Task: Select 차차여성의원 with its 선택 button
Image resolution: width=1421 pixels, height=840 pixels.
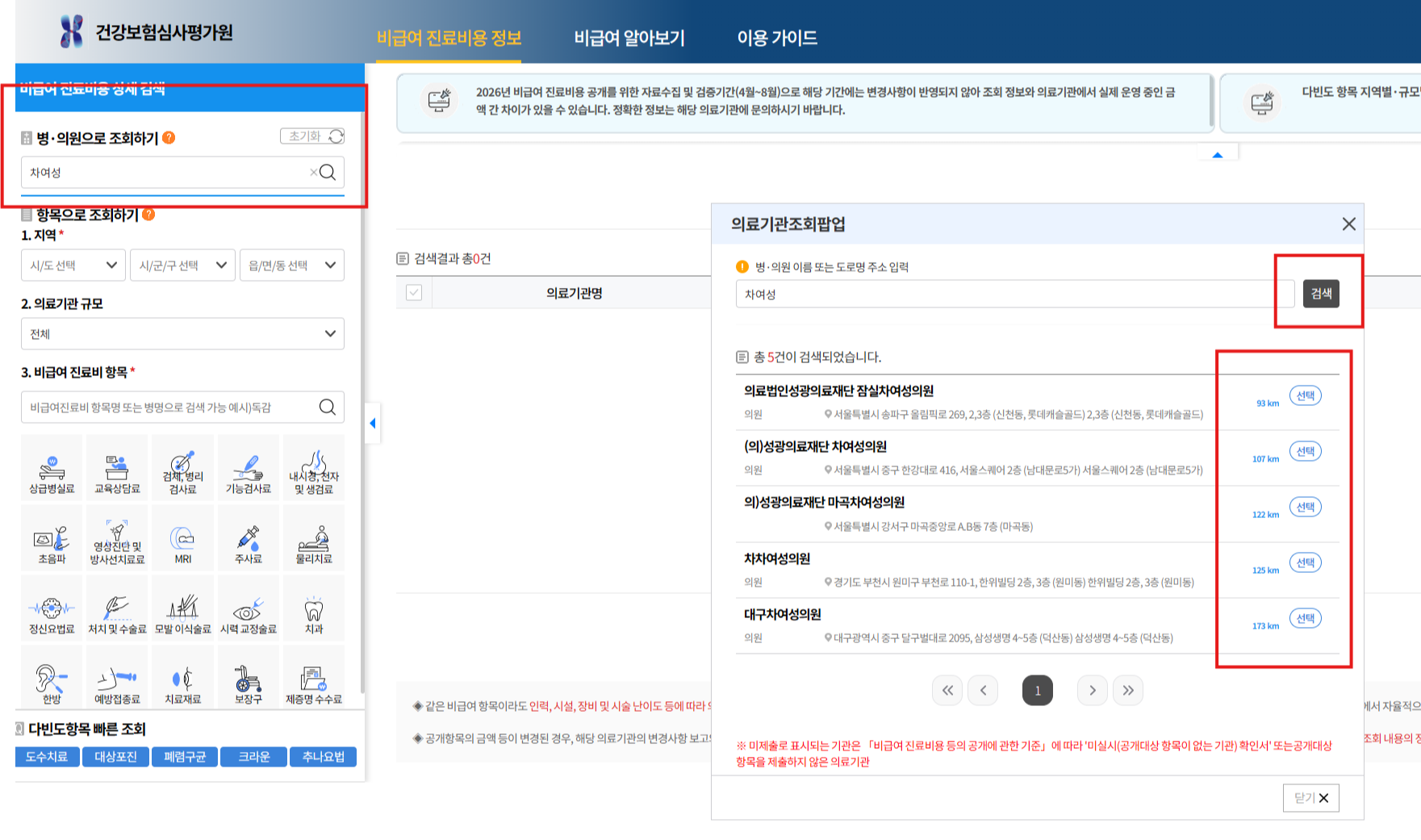Action: [1306, 562]
